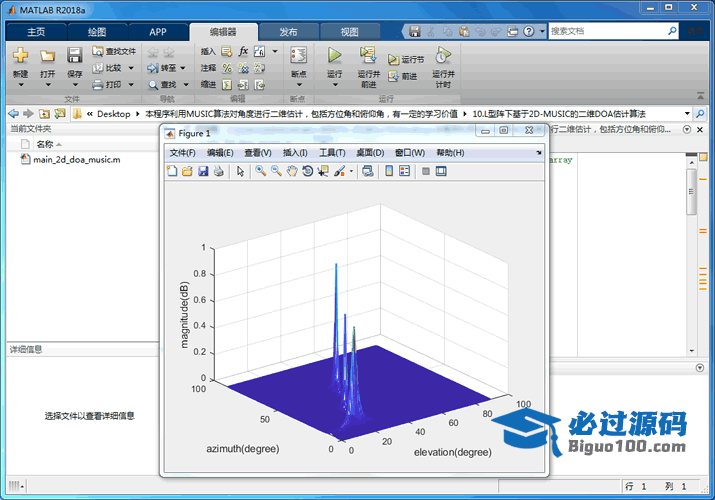Open the Figure 插入(I) menu

coord(295,153)
